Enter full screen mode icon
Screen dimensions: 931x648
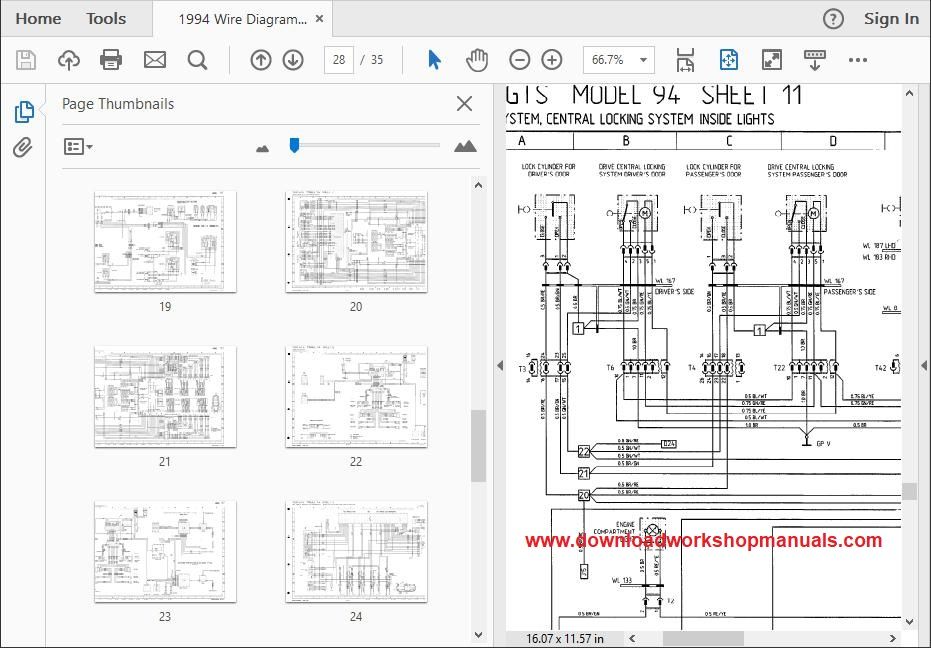pyautogui.click(x=771, y=60)
